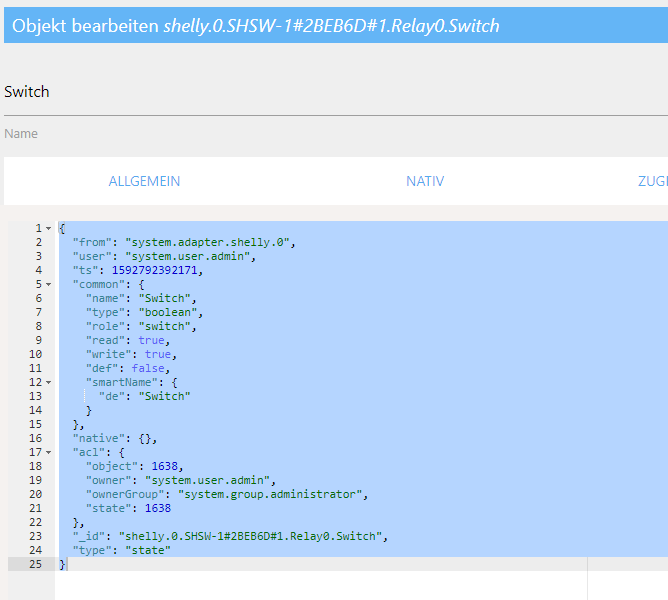This screenshot has height=600, width=668.
Task: Click the "system.user.admin" user value on line 3
Action: 187,256
